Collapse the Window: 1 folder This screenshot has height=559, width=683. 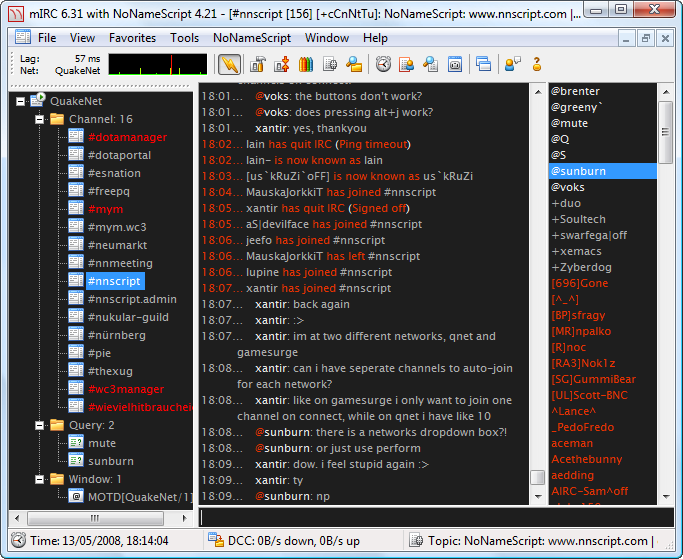tap(39, 479)
